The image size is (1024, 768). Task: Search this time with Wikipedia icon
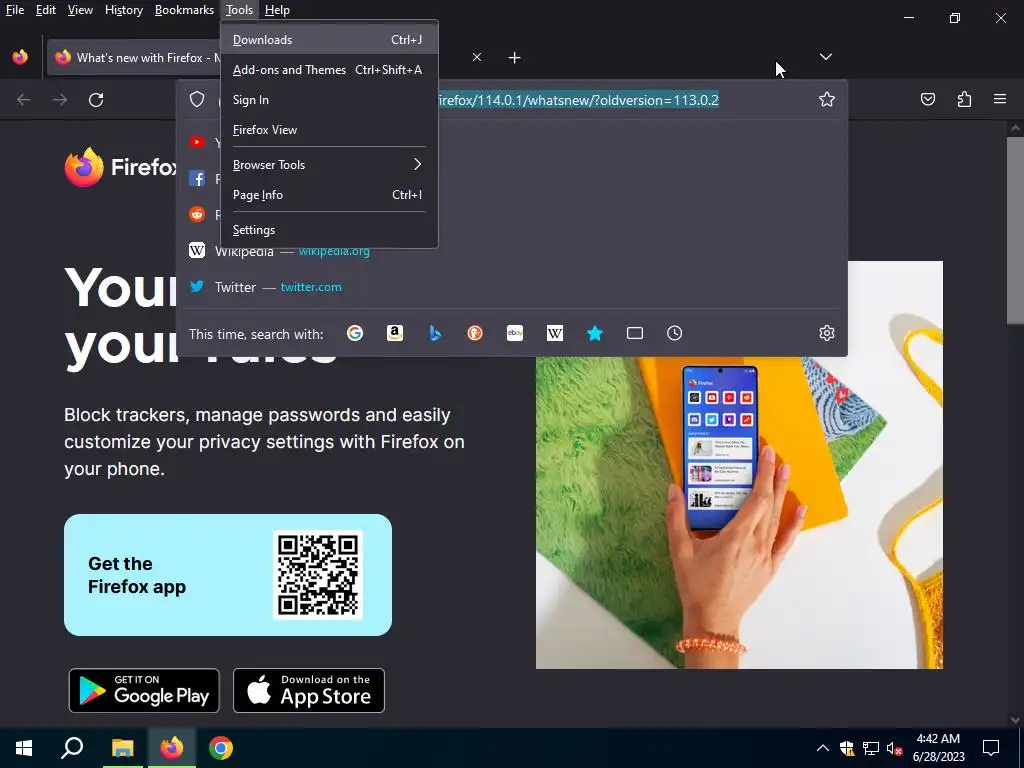click(x=554, y=334)
